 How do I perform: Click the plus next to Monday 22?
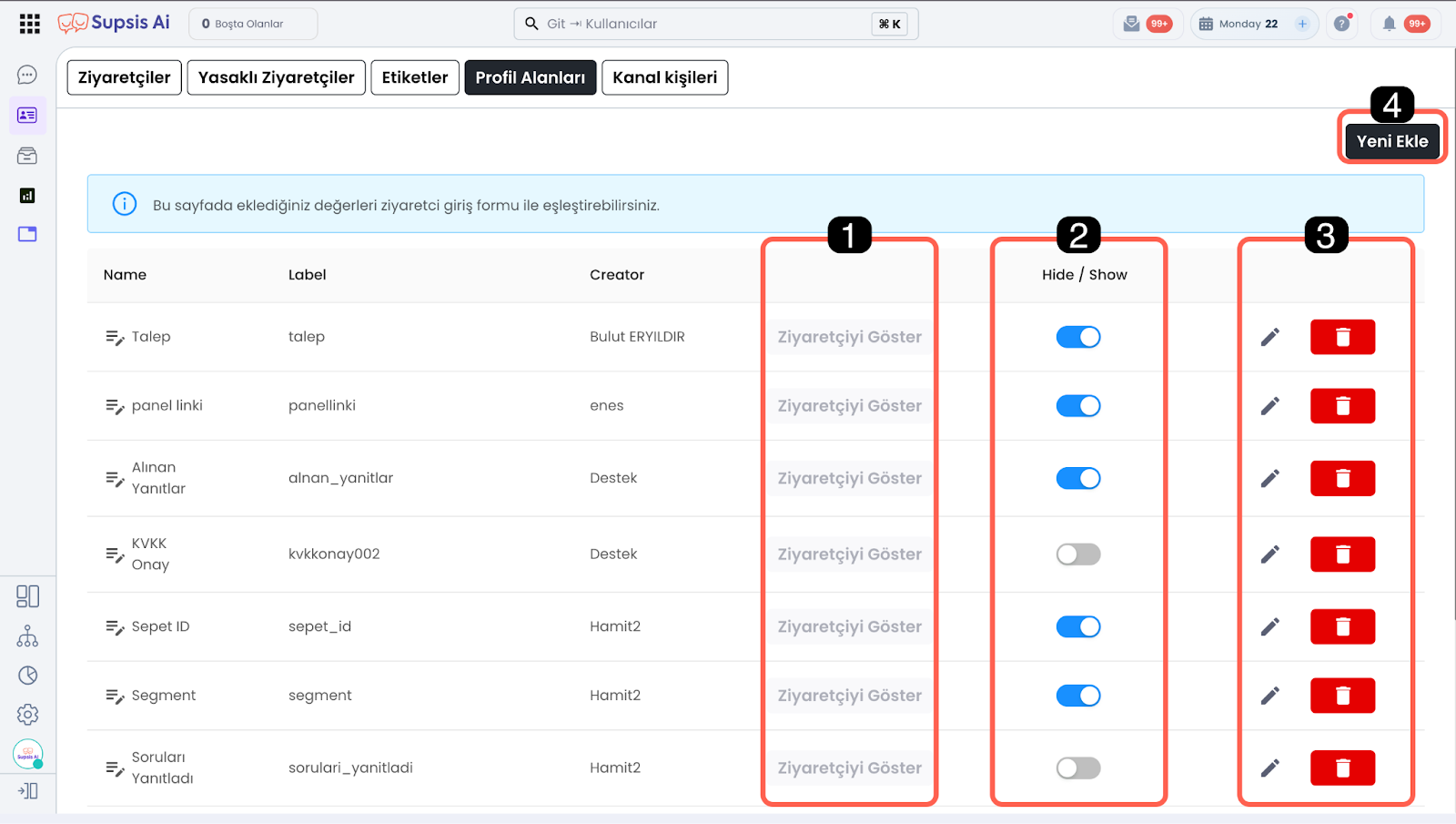pos(1302,24)
